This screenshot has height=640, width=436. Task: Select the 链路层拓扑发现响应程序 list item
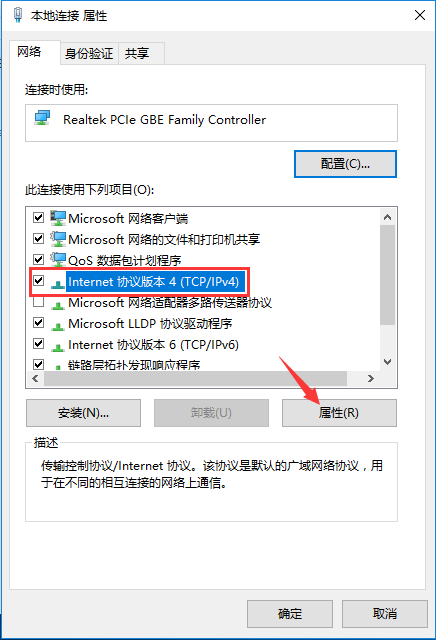[x=134, y=364]
